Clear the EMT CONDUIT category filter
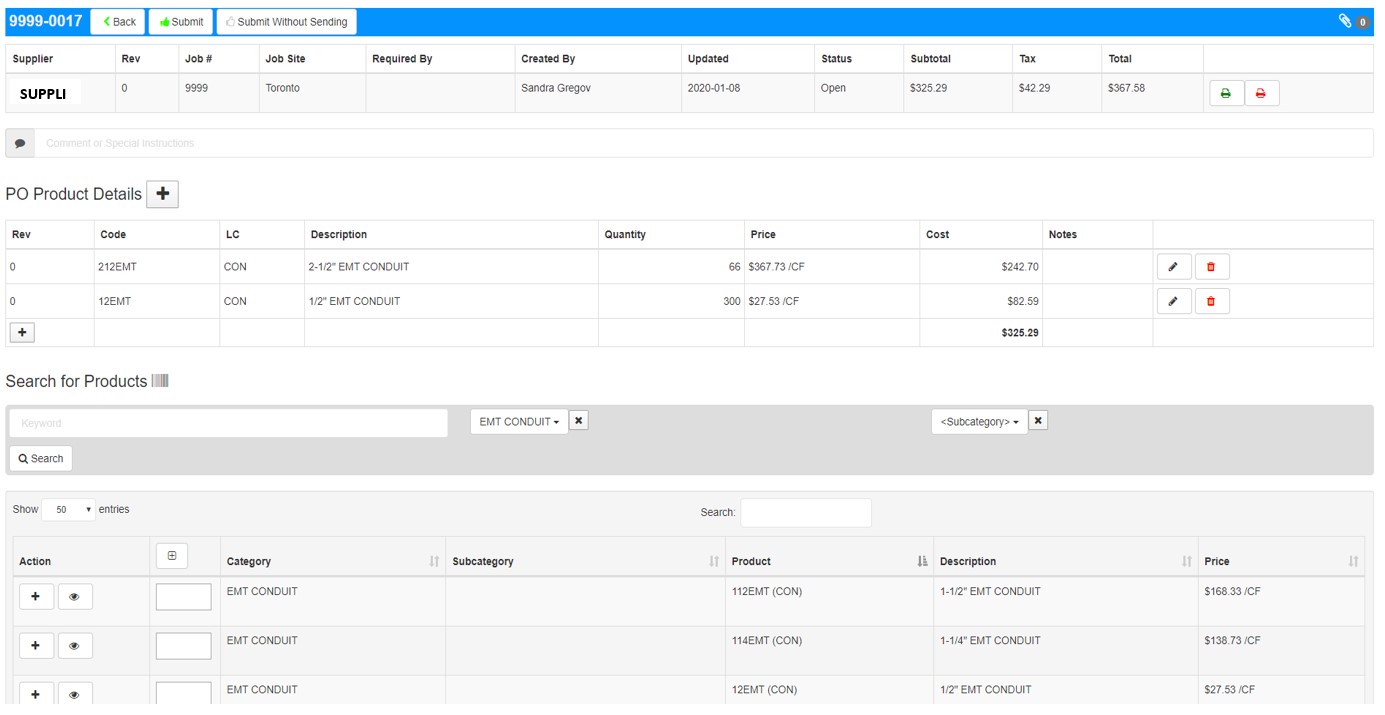The width and height of the screenshot is (1385, 715). click(579, 421)
